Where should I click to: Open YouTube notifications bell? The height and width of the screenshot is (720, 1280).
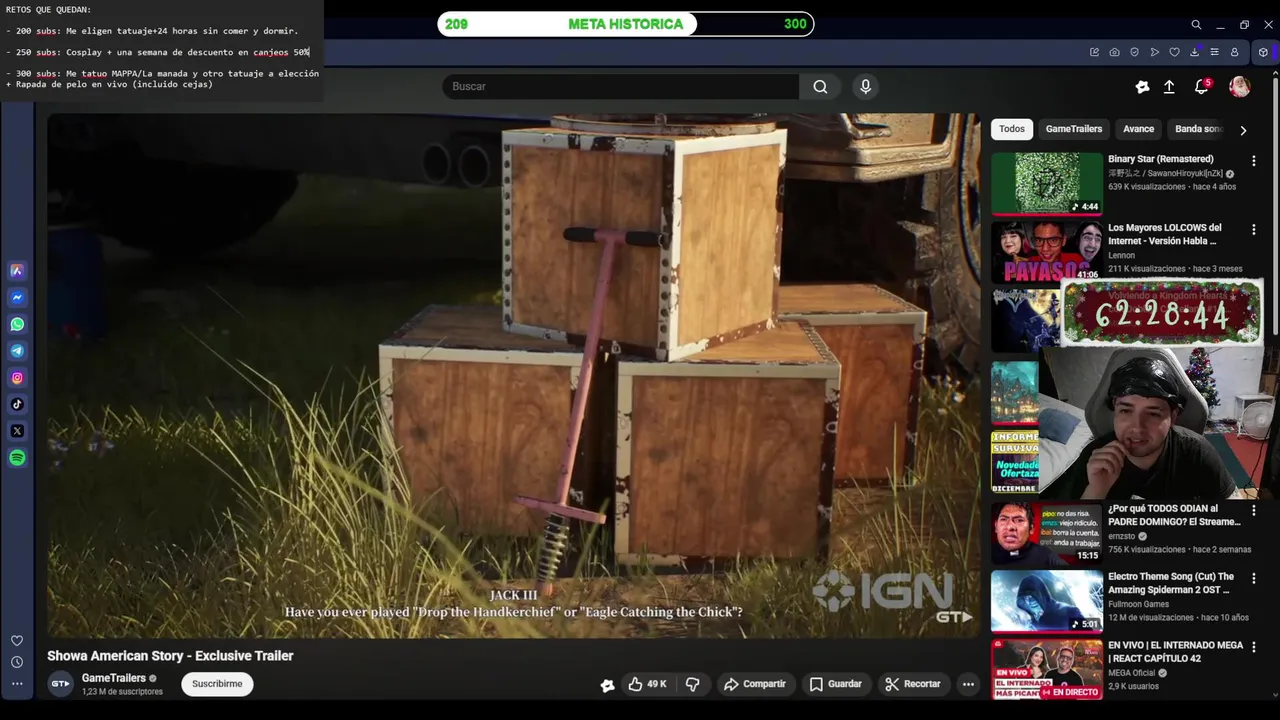coord(1202,87)
